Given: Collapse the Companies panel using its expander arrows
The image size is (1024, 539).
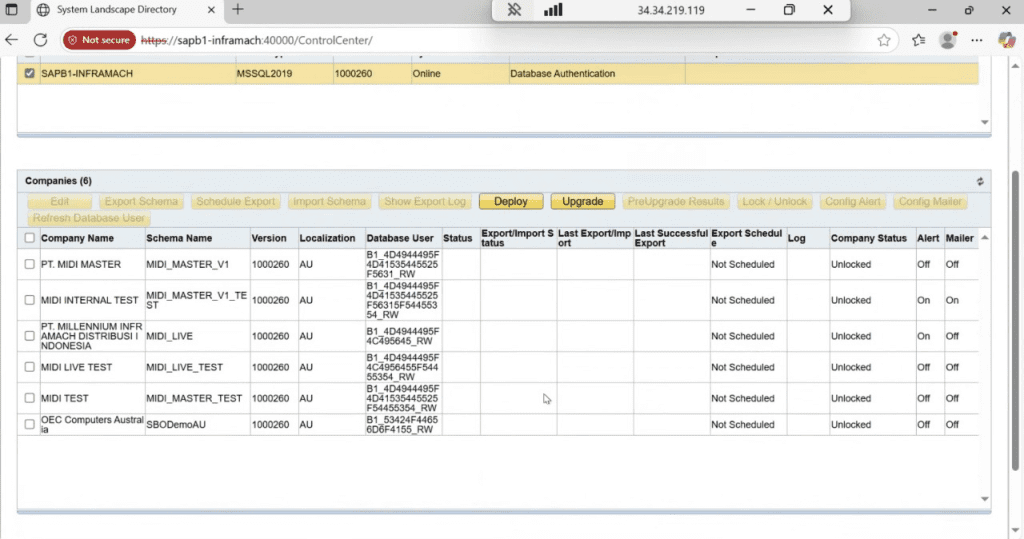Looking at the screenshot, I should 980,181.
